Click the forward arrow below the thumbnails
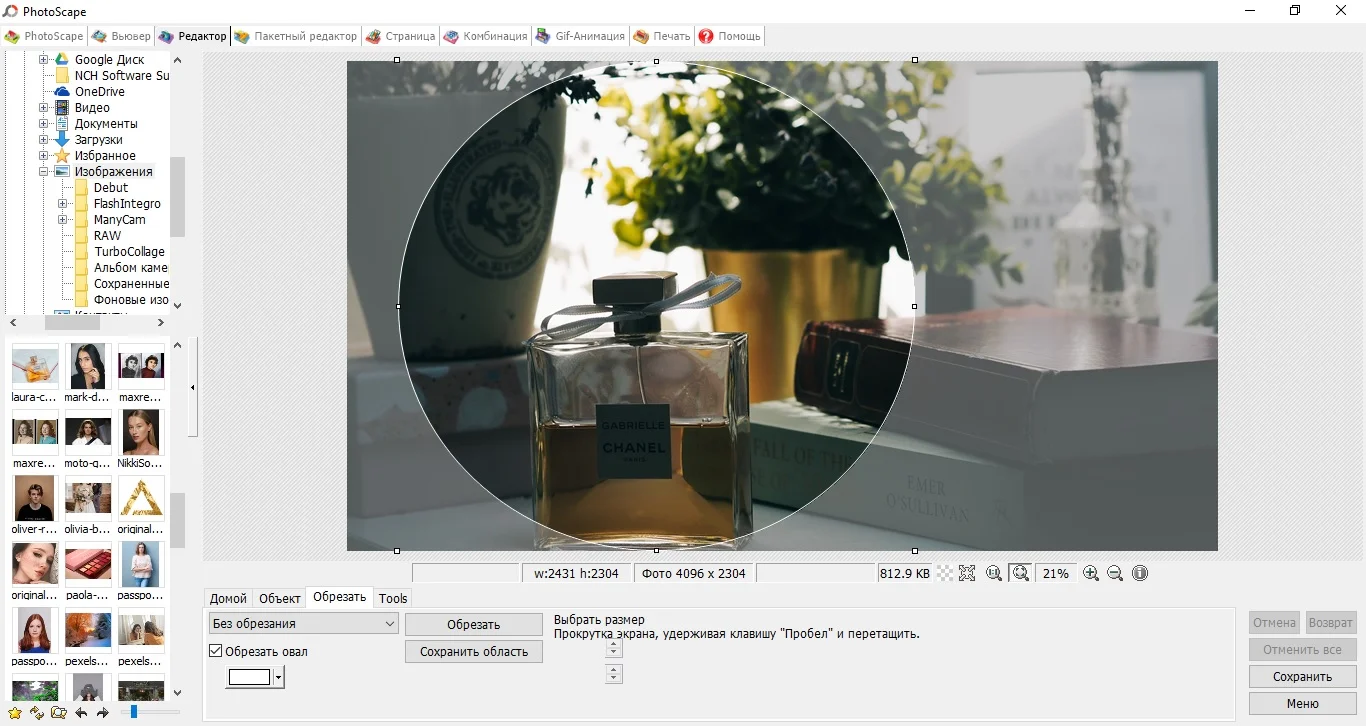This screenshot has height=726, width=1366. click(102, 713)
